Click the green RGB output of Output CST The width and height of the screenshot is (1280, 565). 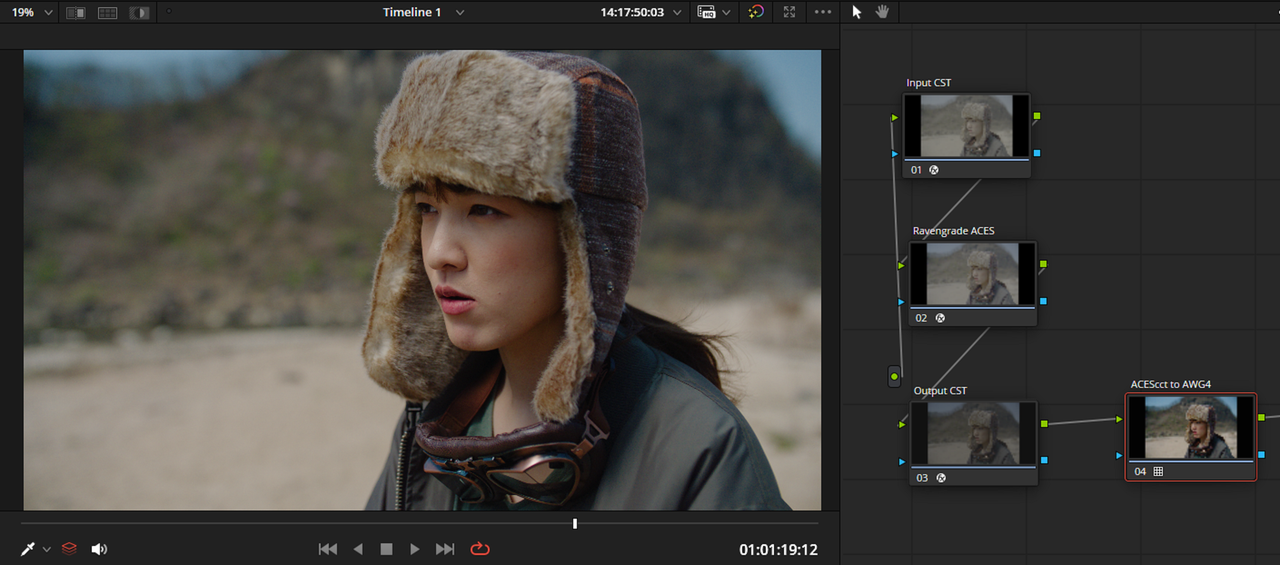click(1044, 424)
